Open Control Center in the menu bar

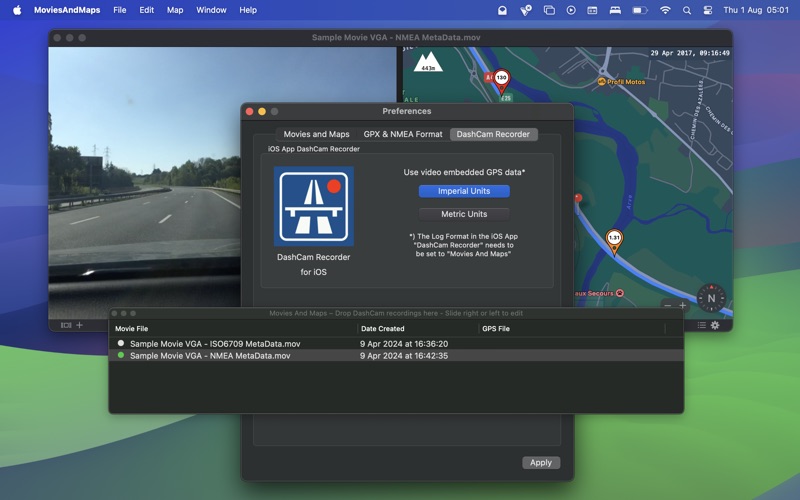coord(708,10)
